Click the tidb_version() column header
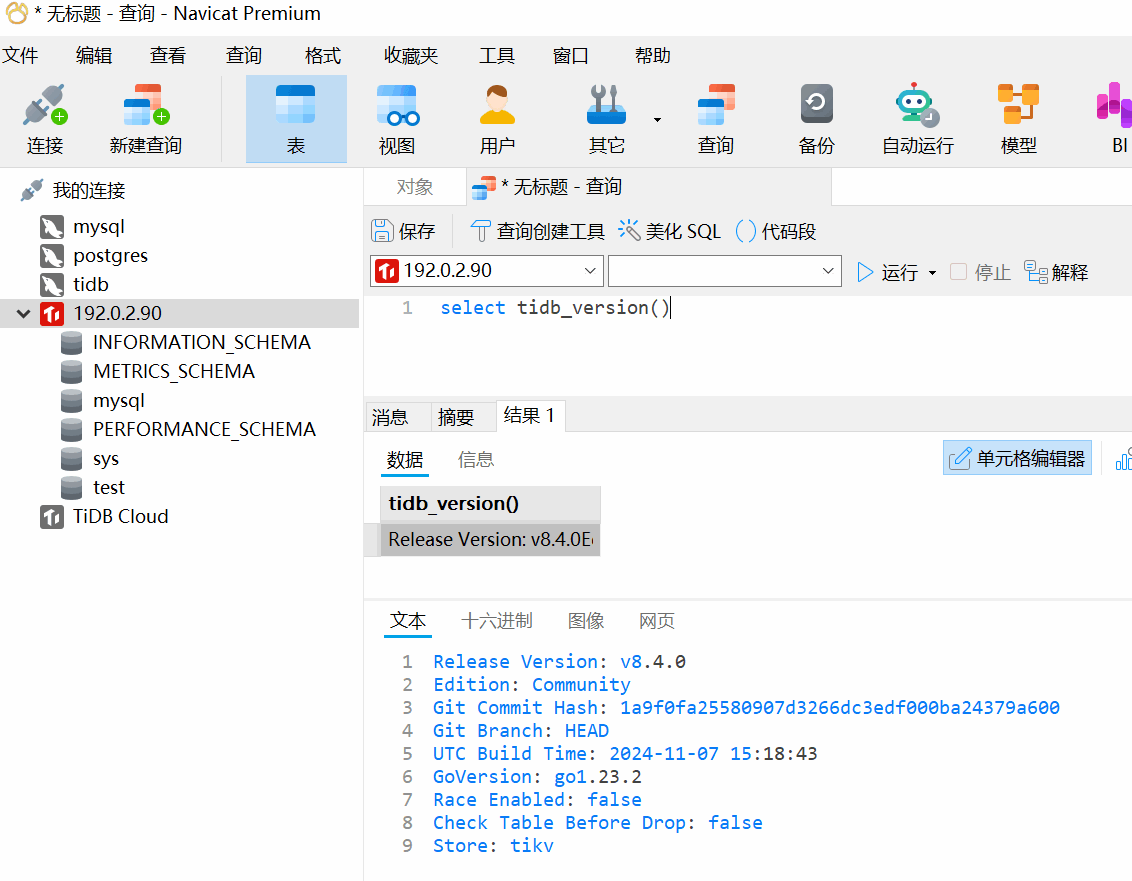Image resolution: width=1132 pixels, height=881 pixels. click(490, 504)
